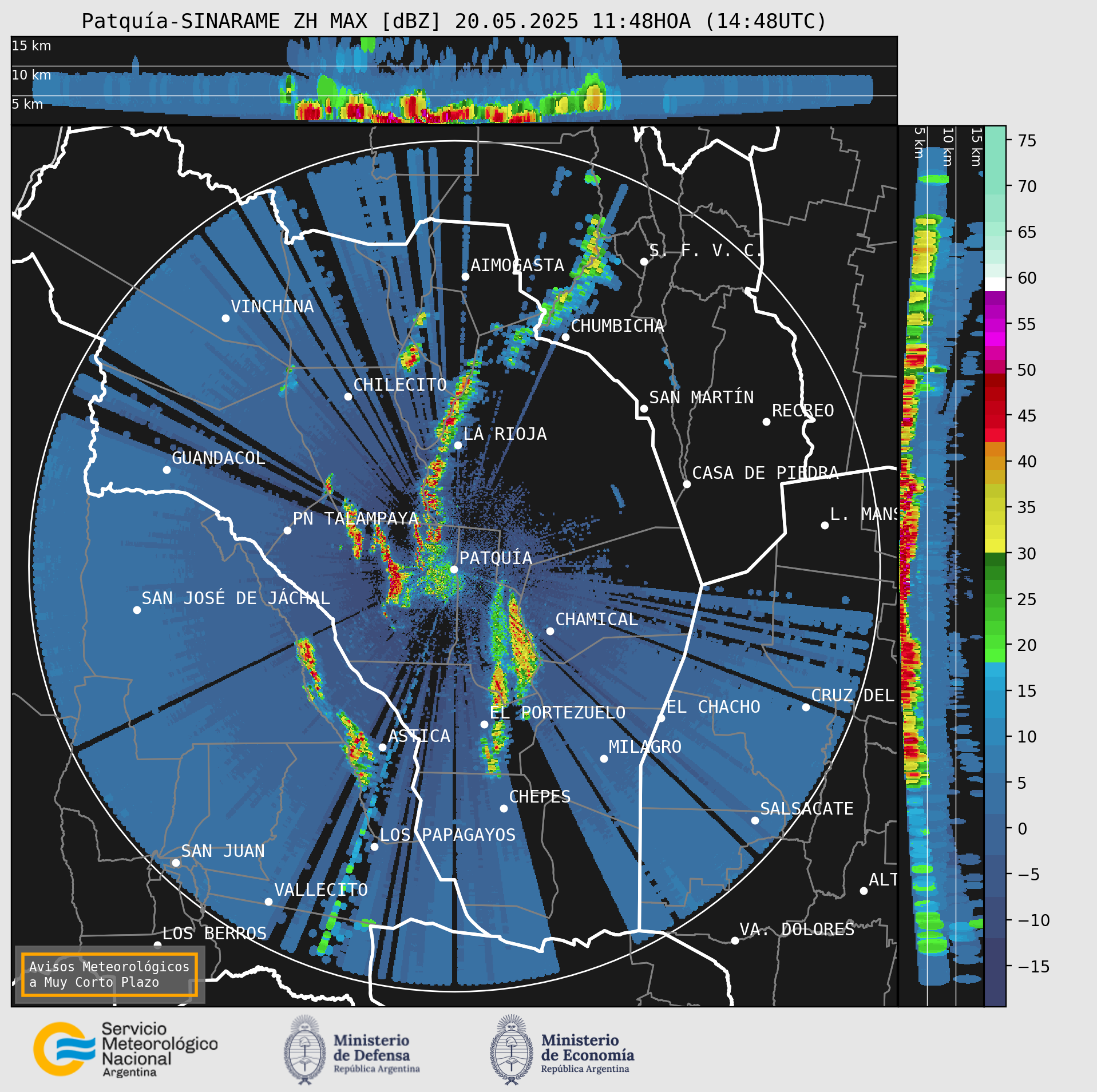Click the CRUZ DEL marker dot
Screen dimensions: 1097x1092
point(806,707)
